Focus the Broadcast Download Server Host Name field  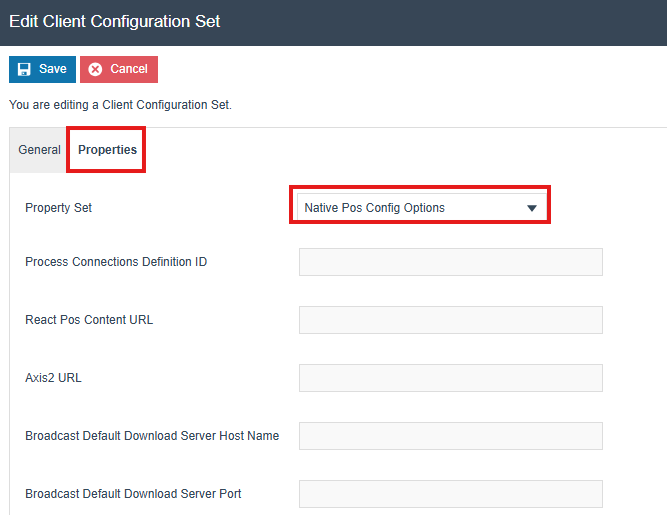(x=450, y=436)
